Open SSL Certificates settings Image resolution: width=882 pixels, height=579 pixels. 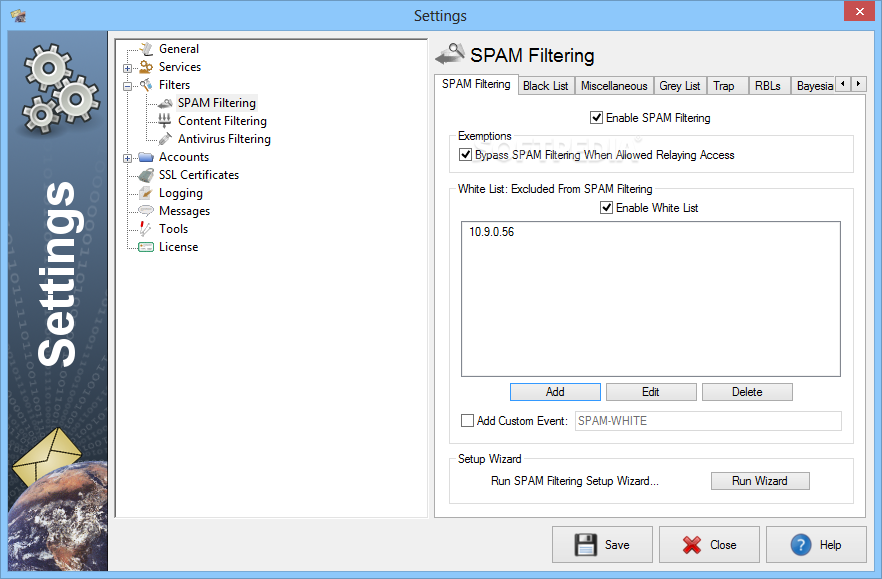click(x=199, y=175)
